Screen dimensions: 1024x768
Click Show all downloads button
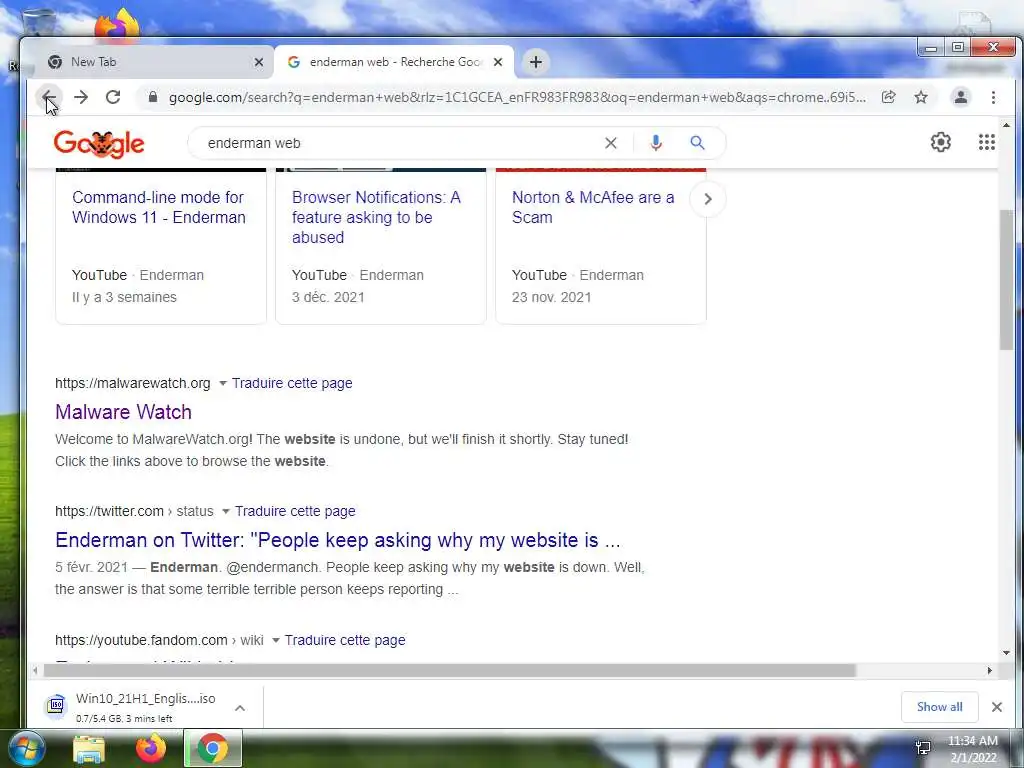pyautogui.click(x=939, y=707)
